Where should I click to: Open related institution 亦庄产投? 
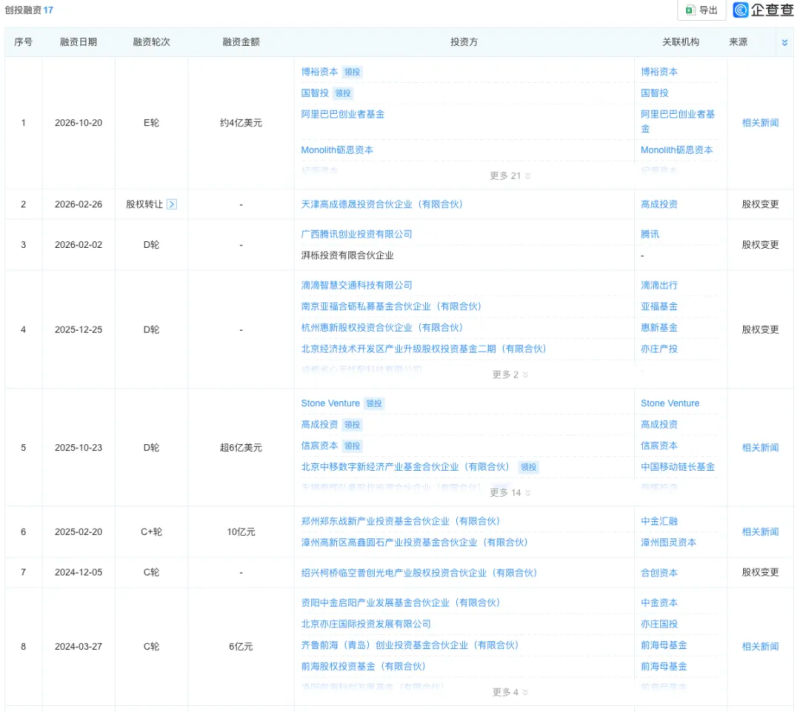pyautogui.click(x=659, y=349)
